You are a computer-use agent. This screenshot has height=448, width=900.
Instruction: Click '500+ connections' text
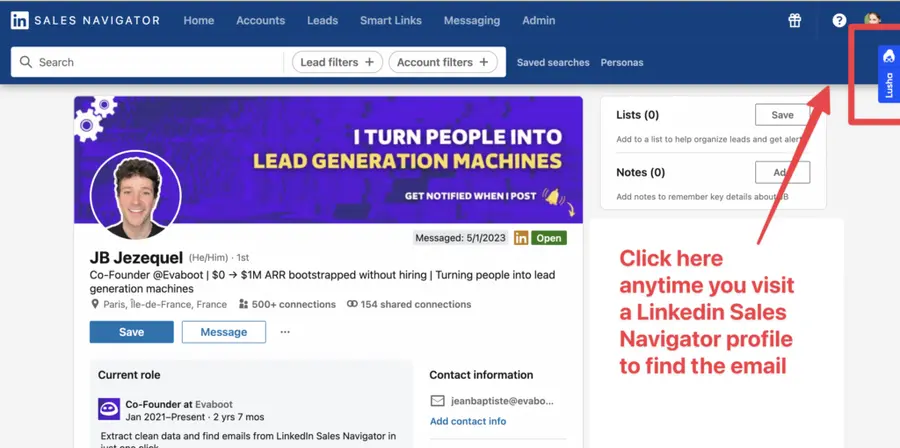click(x=294, y=304)
